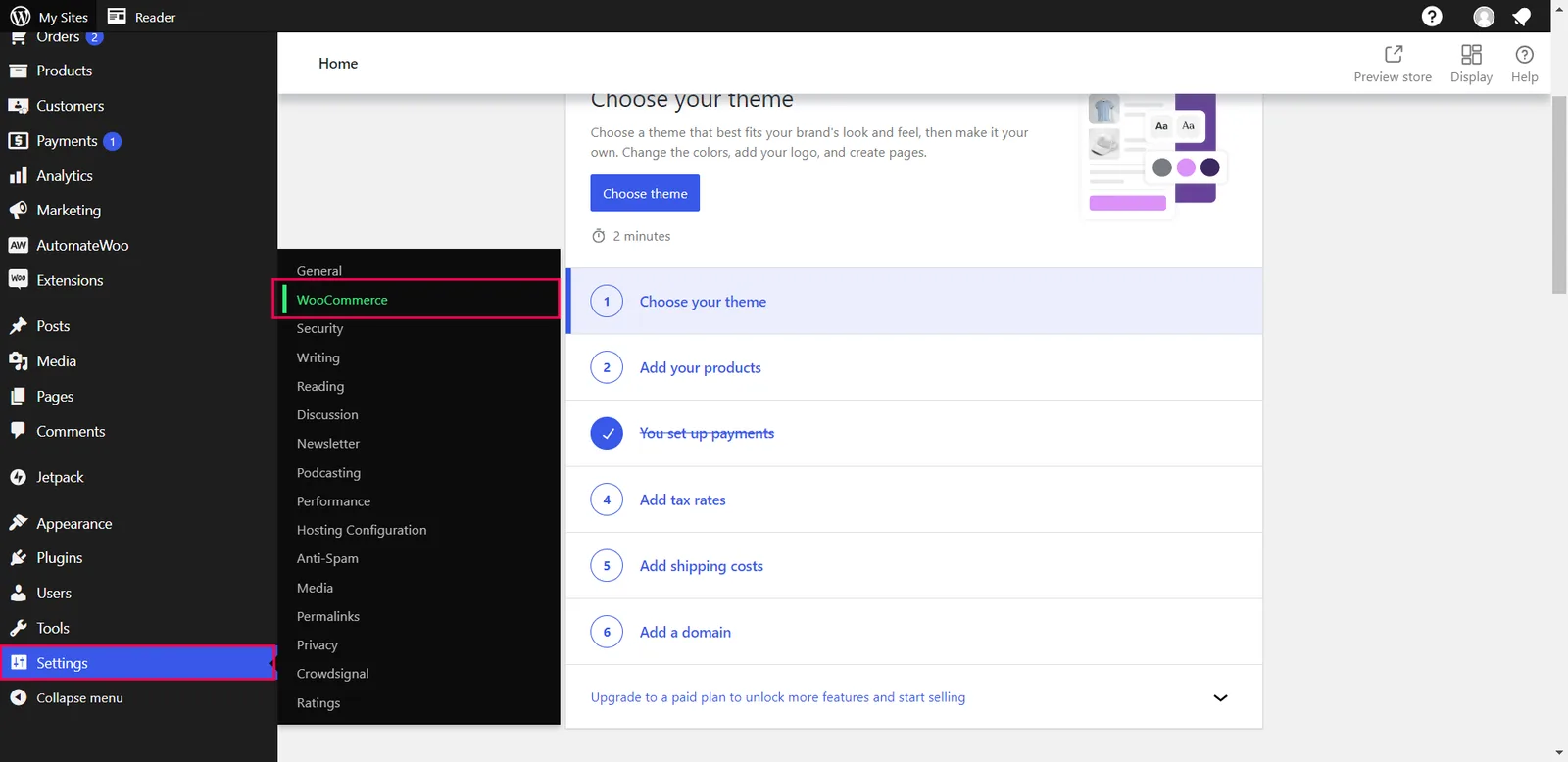The height and width of the screenshot is (762, 1568).
Task: Open the user profile avatar
Action: tap(1484, 17)
